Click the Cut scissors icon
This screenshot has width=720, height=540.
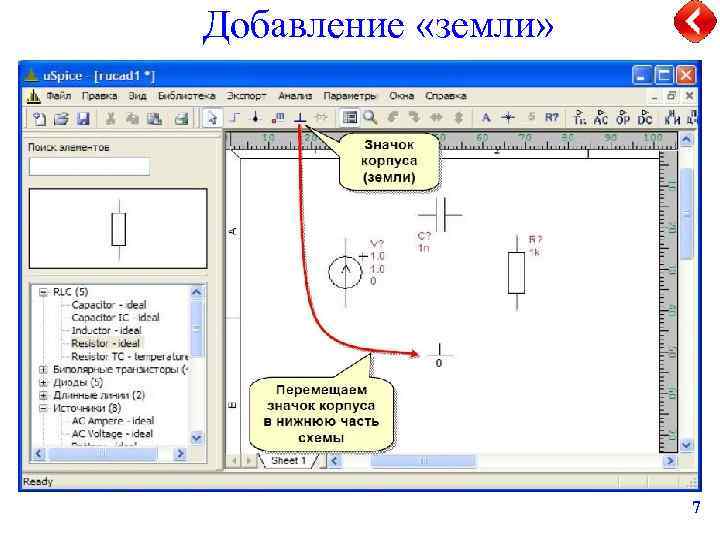click(x=110, y=118)
